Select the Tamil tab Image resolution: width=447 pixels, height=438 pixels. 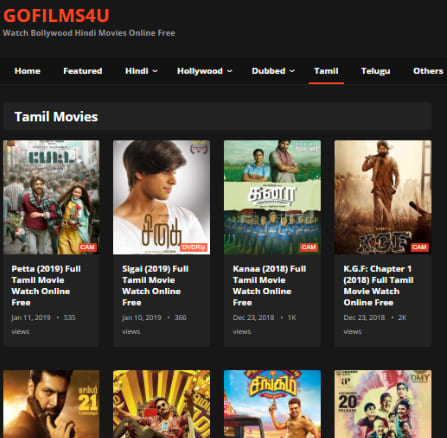coord(326,71)
